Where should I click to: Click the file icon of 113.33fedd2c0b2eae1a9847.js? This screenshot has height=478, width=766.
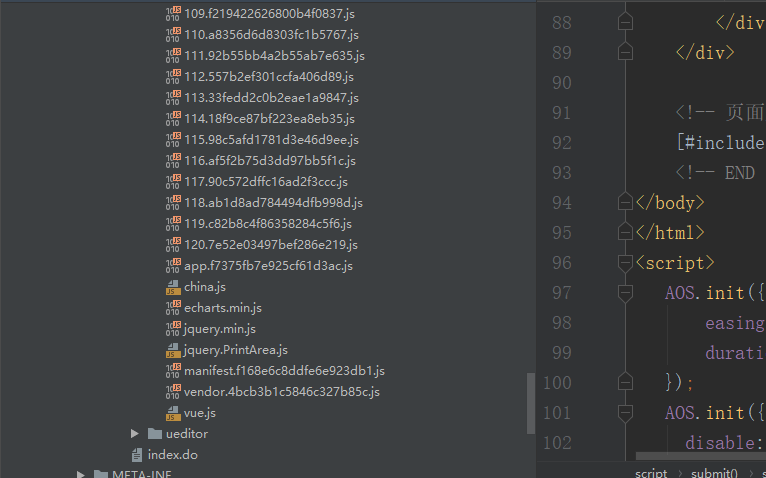pos(173,98)
